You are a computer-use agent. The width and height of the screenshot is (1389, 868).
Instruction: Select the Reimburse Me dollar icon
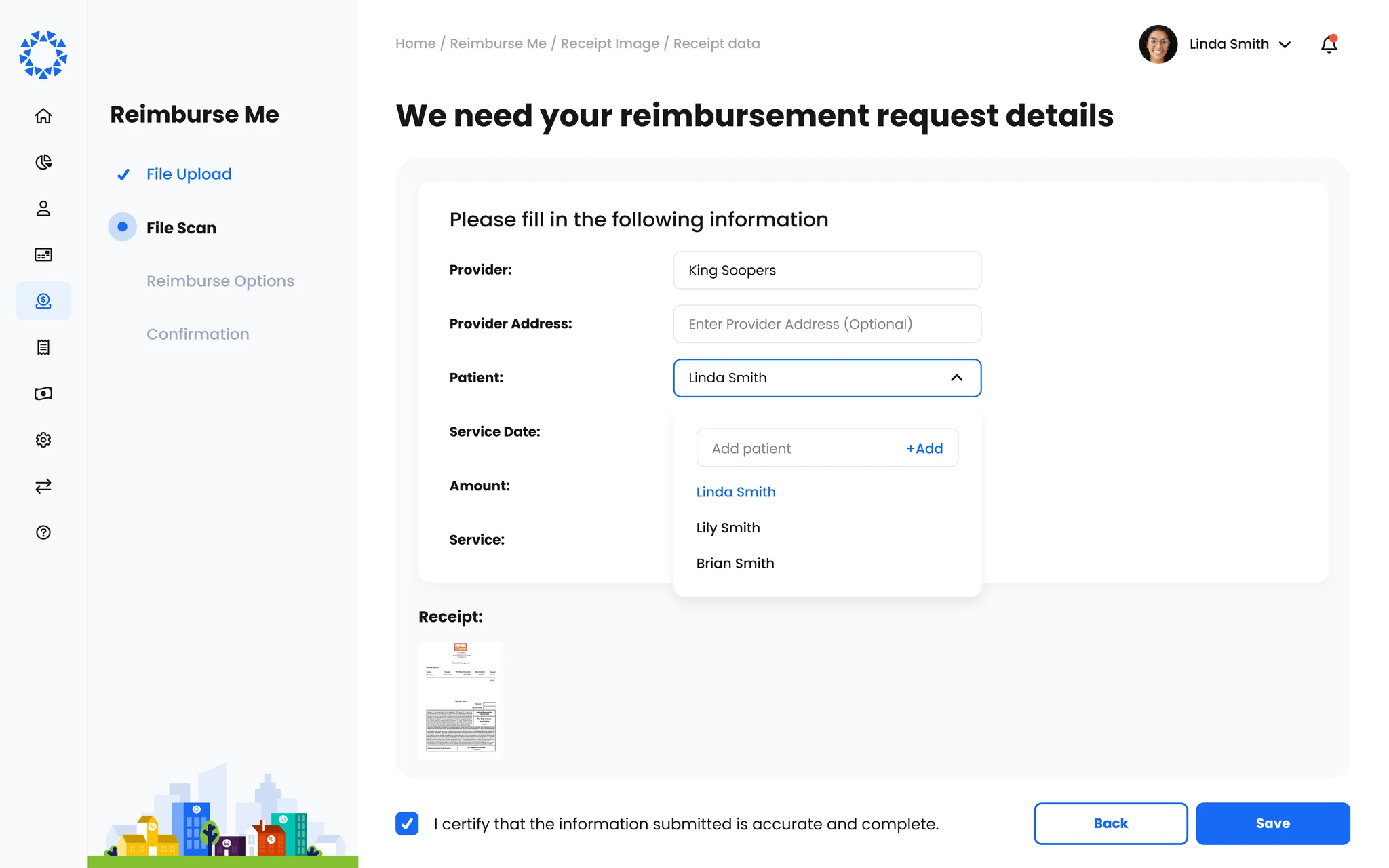coord(43,300)
